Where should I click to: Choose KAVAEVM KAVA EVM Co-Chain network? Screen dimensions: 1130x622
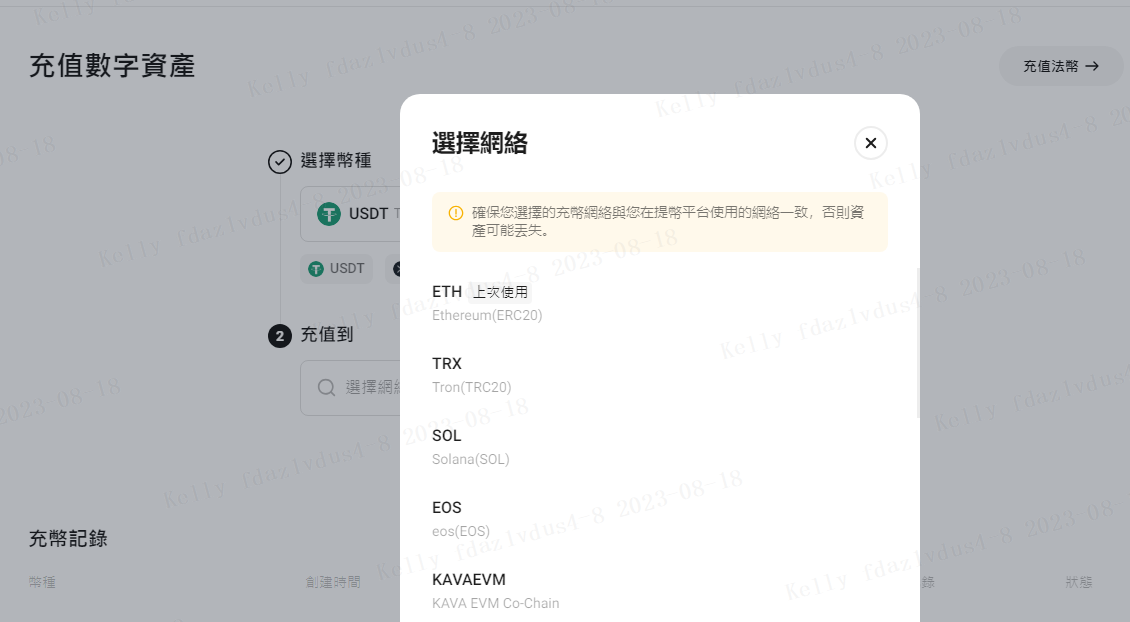coord(659,591)
